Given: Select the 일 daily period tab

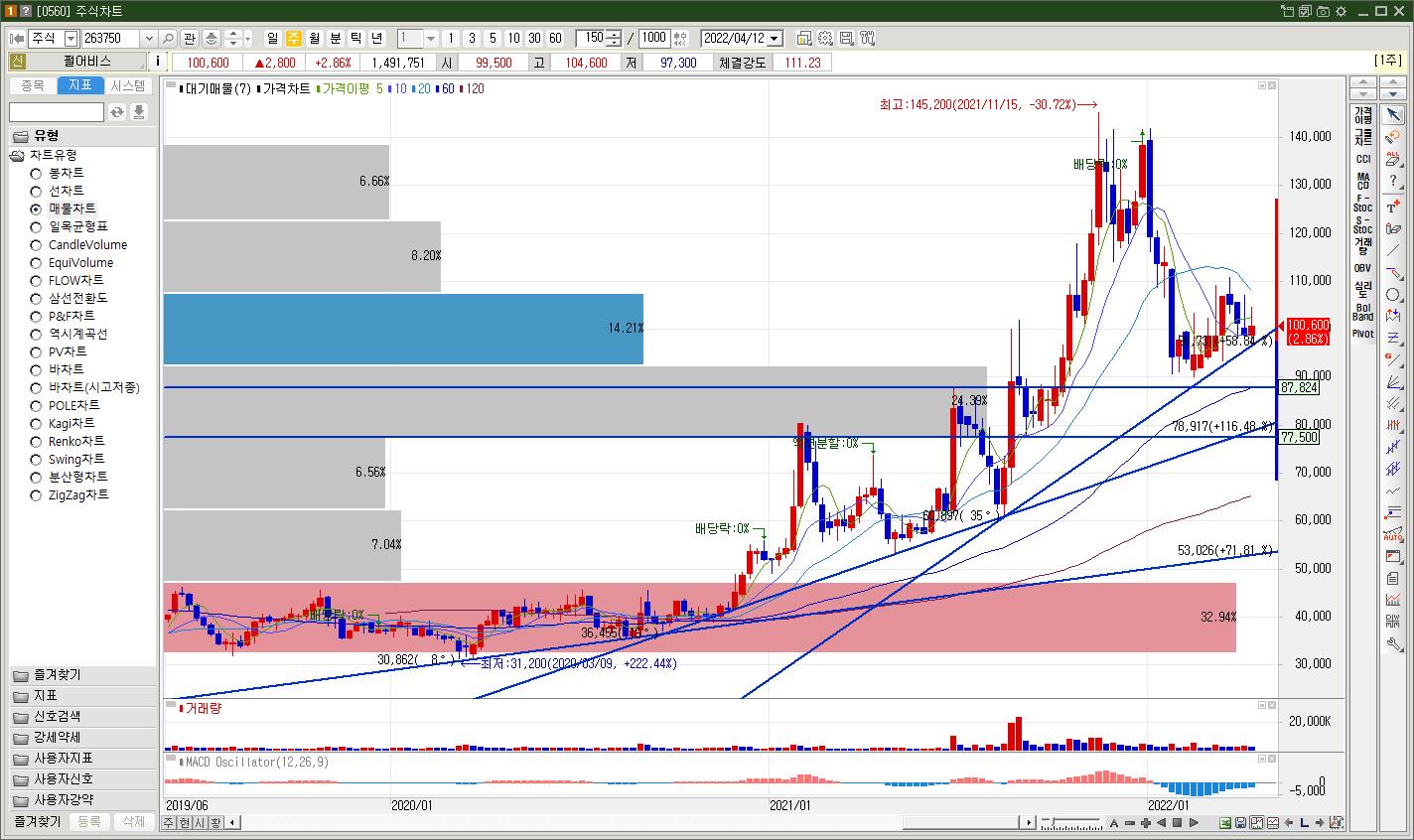Looking at the screenshot, I should point(273,38).
